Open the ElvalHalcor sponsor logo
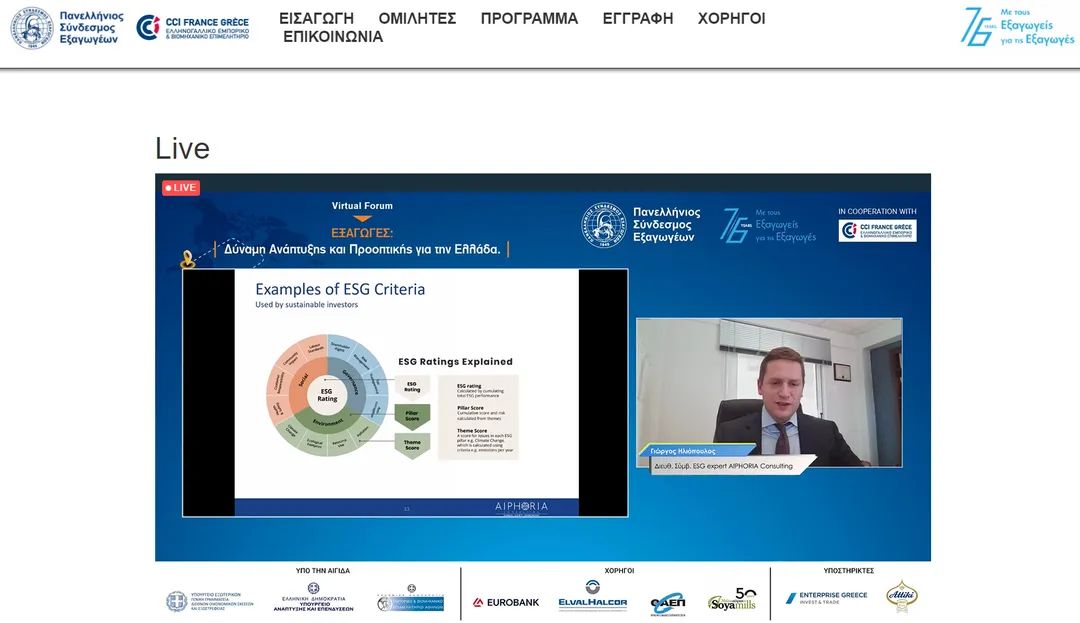Image resolution: width=1080 pixels, height=623 pixels. [592, 597]
